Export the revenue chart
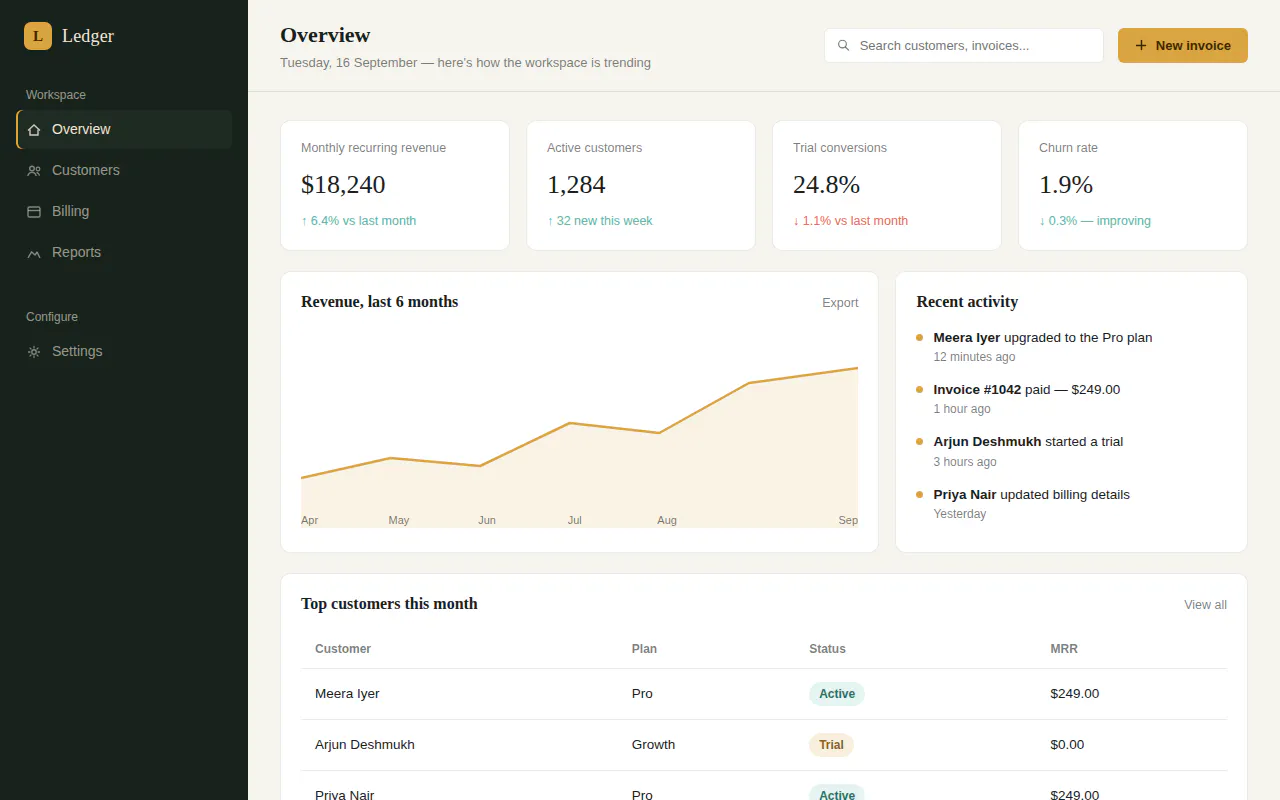The height and width of the screenshot is (800, 1280). coord(840,303)
